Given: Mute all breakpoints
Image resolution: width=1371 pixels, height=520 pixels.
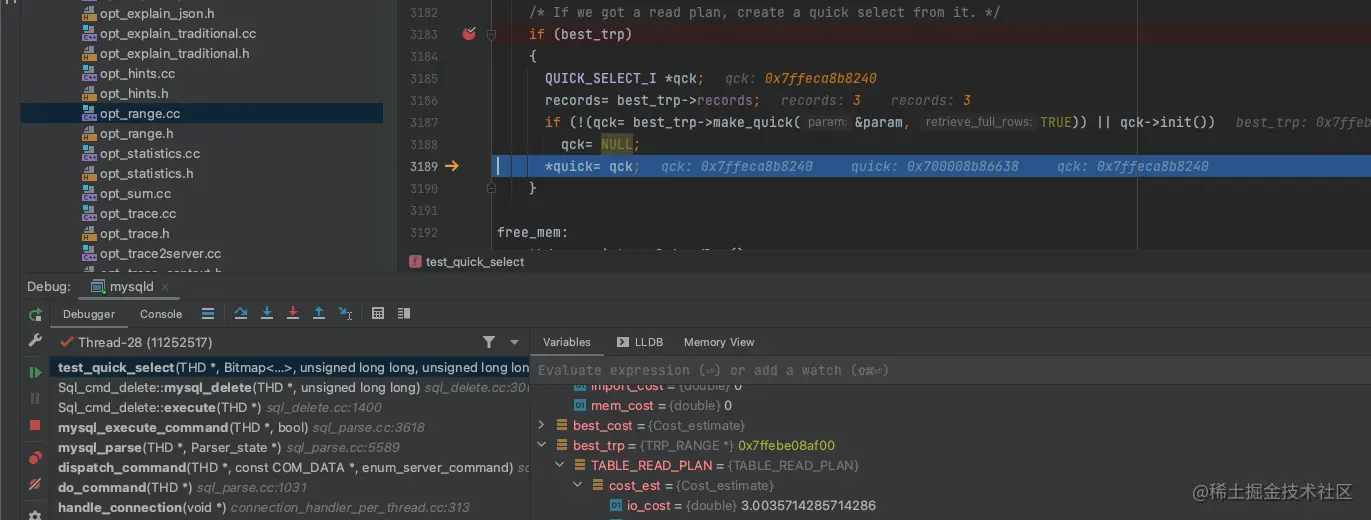Looking at the screenshot, I should 35,484.
